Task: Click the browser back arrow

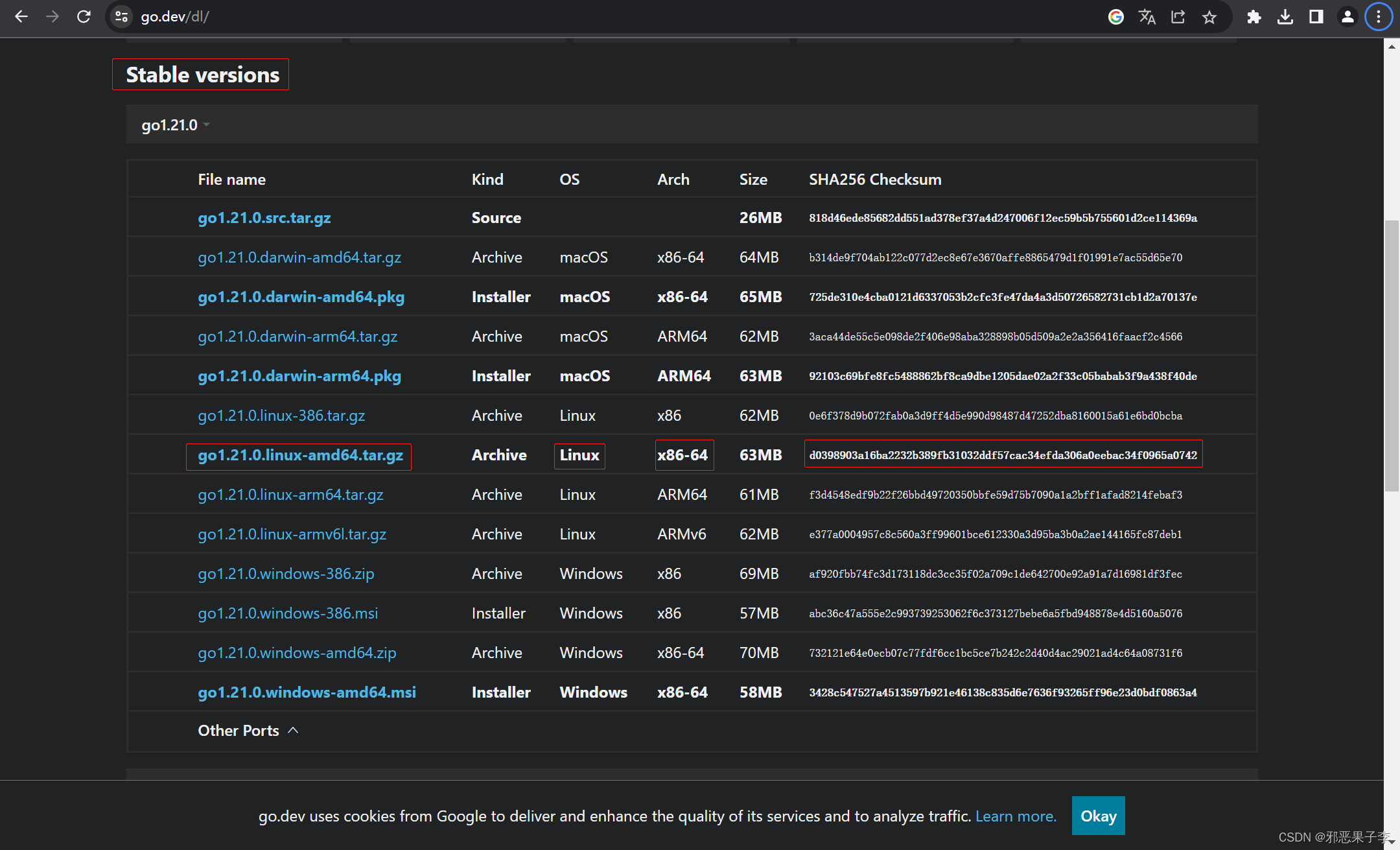Action: tap(21, 17)
